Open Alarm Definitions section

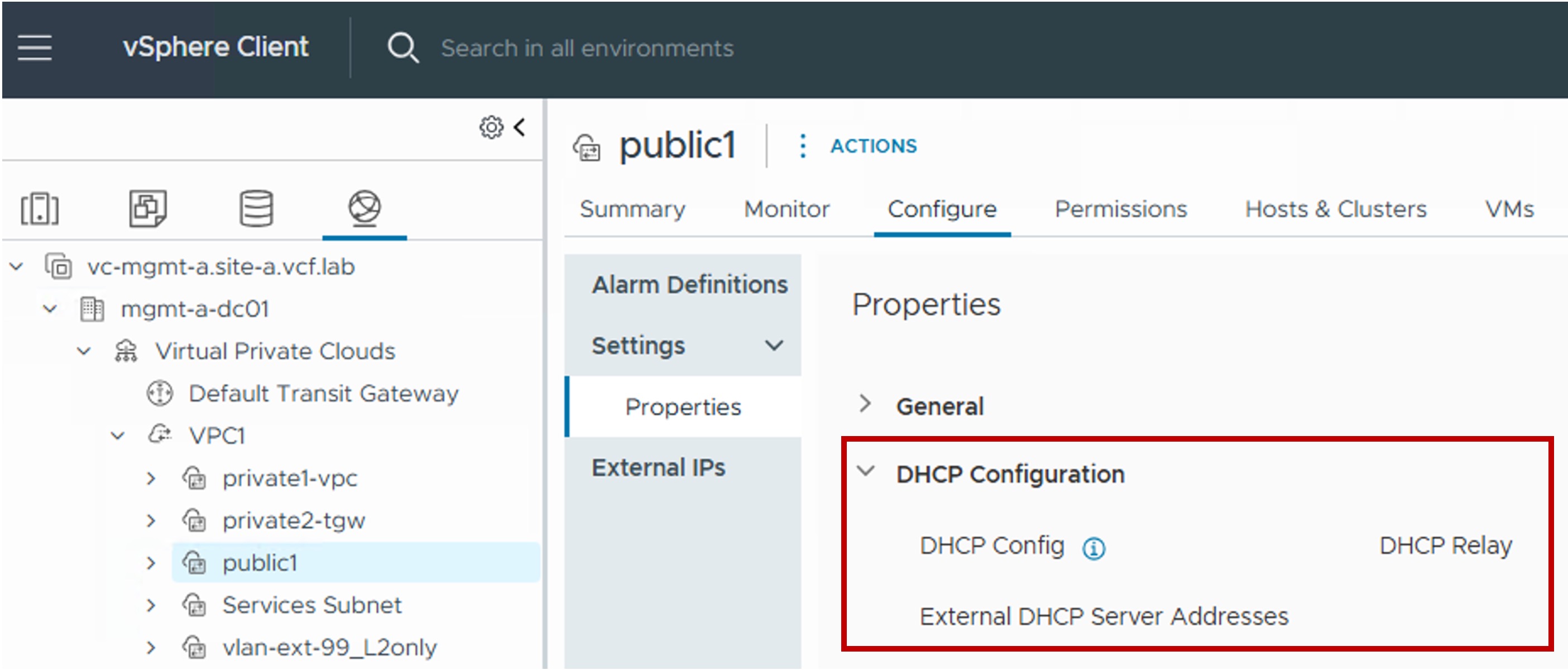pos(689,285)
